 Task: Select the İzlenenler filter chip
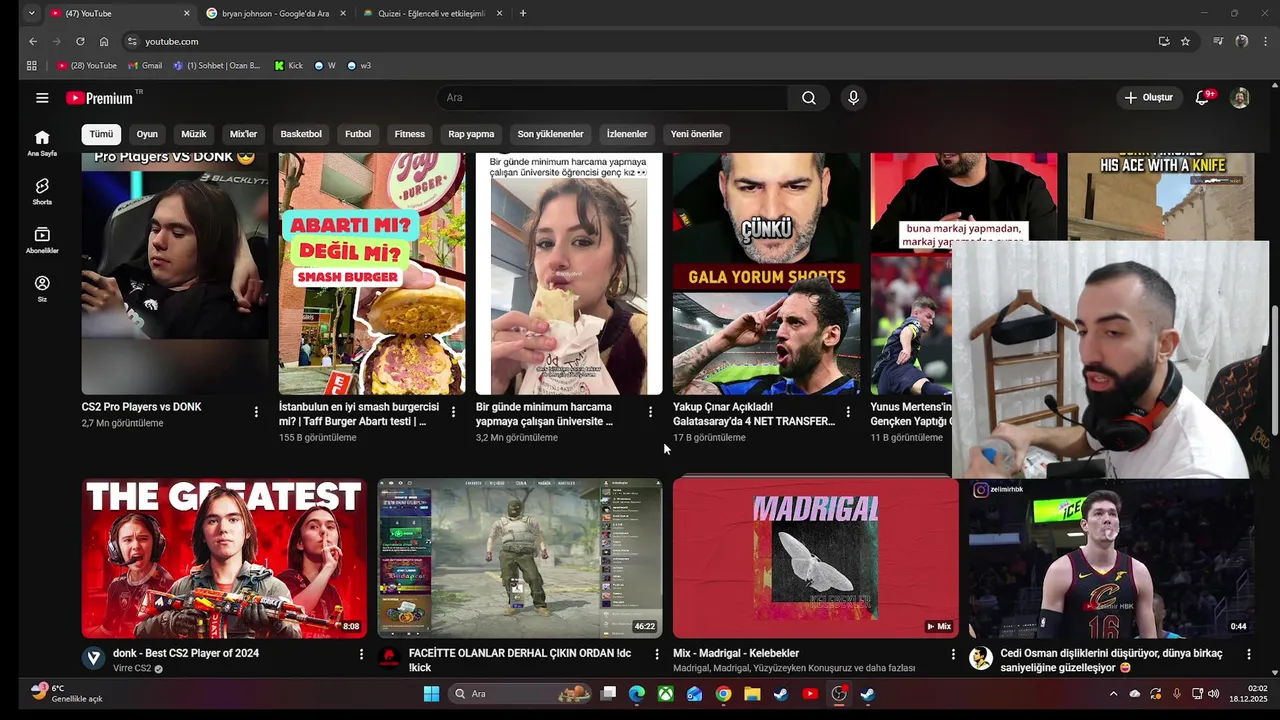coord(627,134)
